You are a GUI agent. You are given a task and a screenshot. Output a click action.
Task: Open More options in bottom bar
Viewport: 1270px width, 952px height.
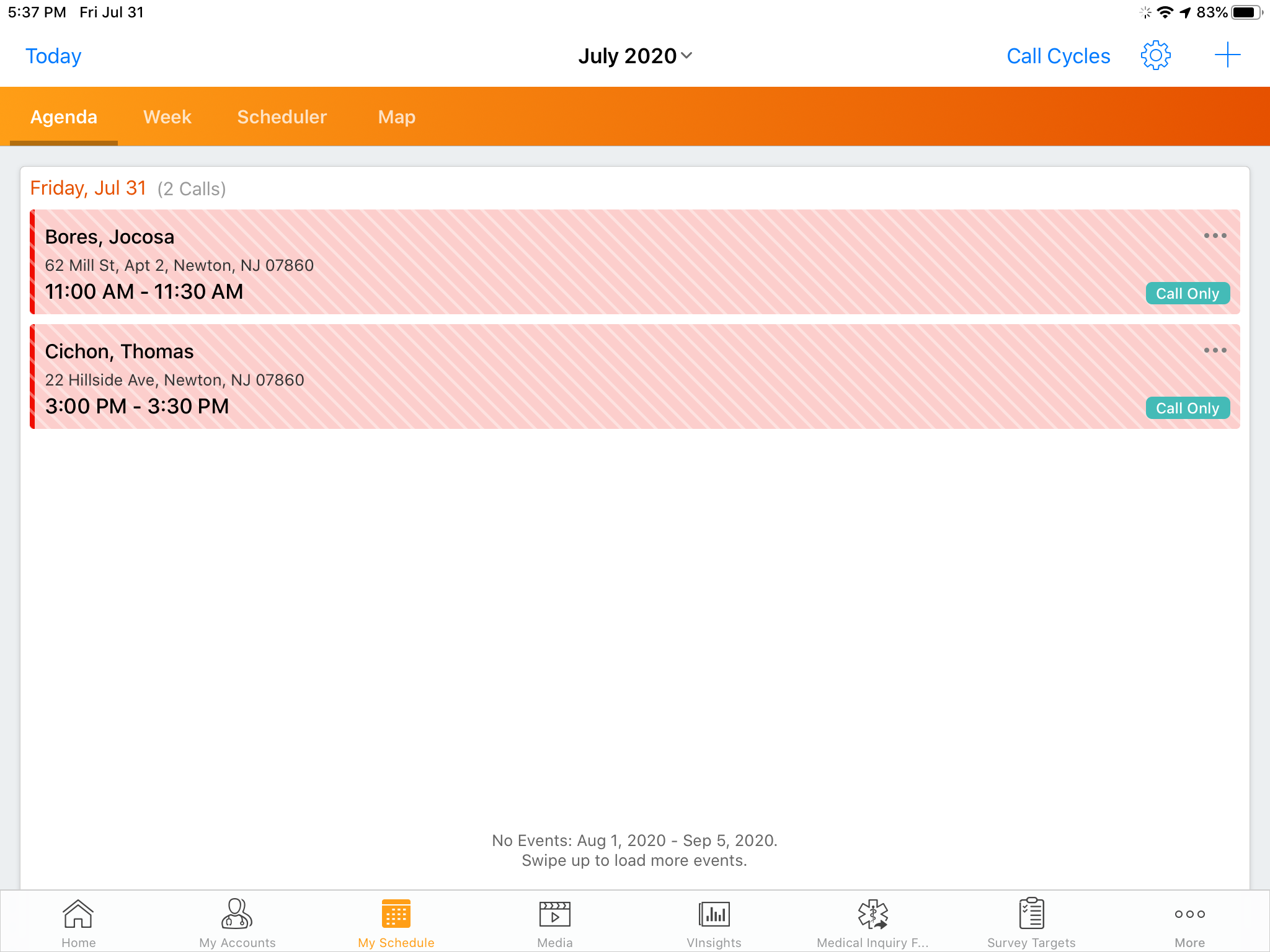[x=1189, y=922]
